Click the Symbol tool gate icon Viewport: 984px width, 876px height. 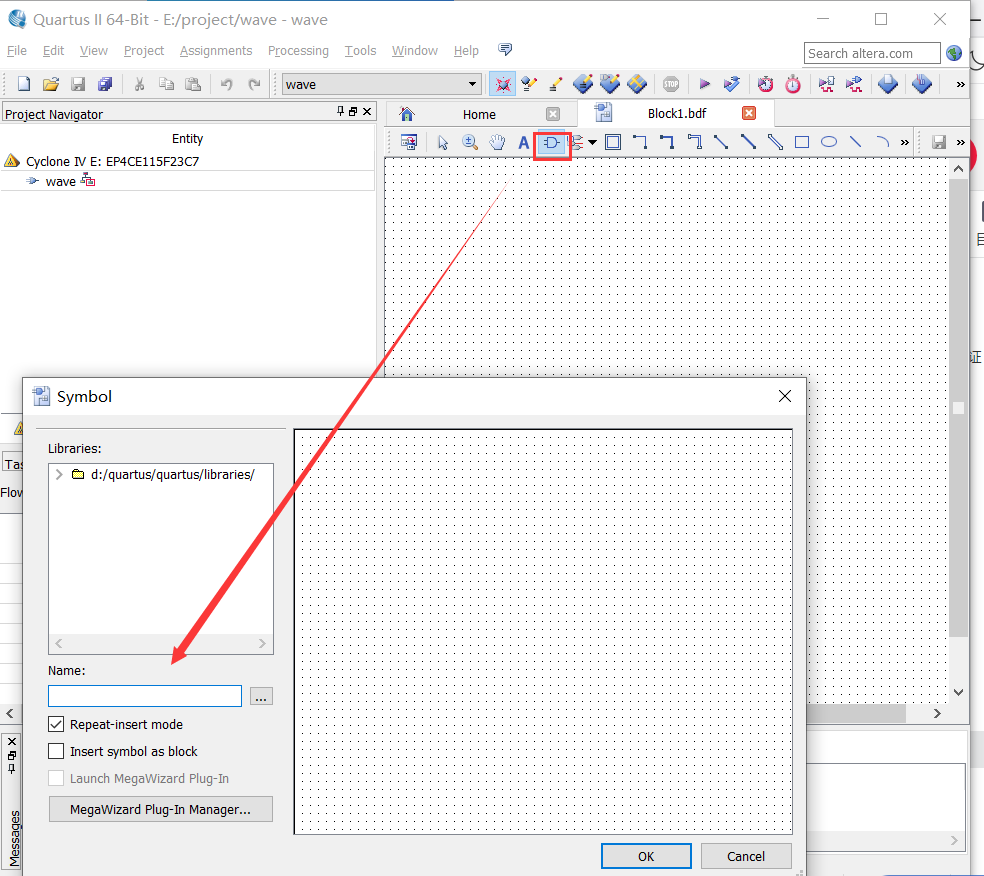tap(552, 144)
